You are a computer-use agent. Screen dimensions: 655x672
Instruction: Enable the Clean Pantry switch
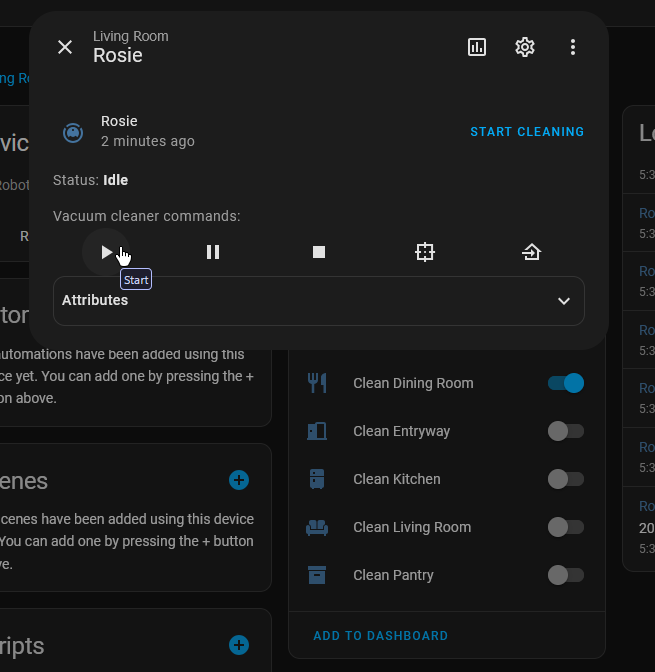click(x=565, y=575)
